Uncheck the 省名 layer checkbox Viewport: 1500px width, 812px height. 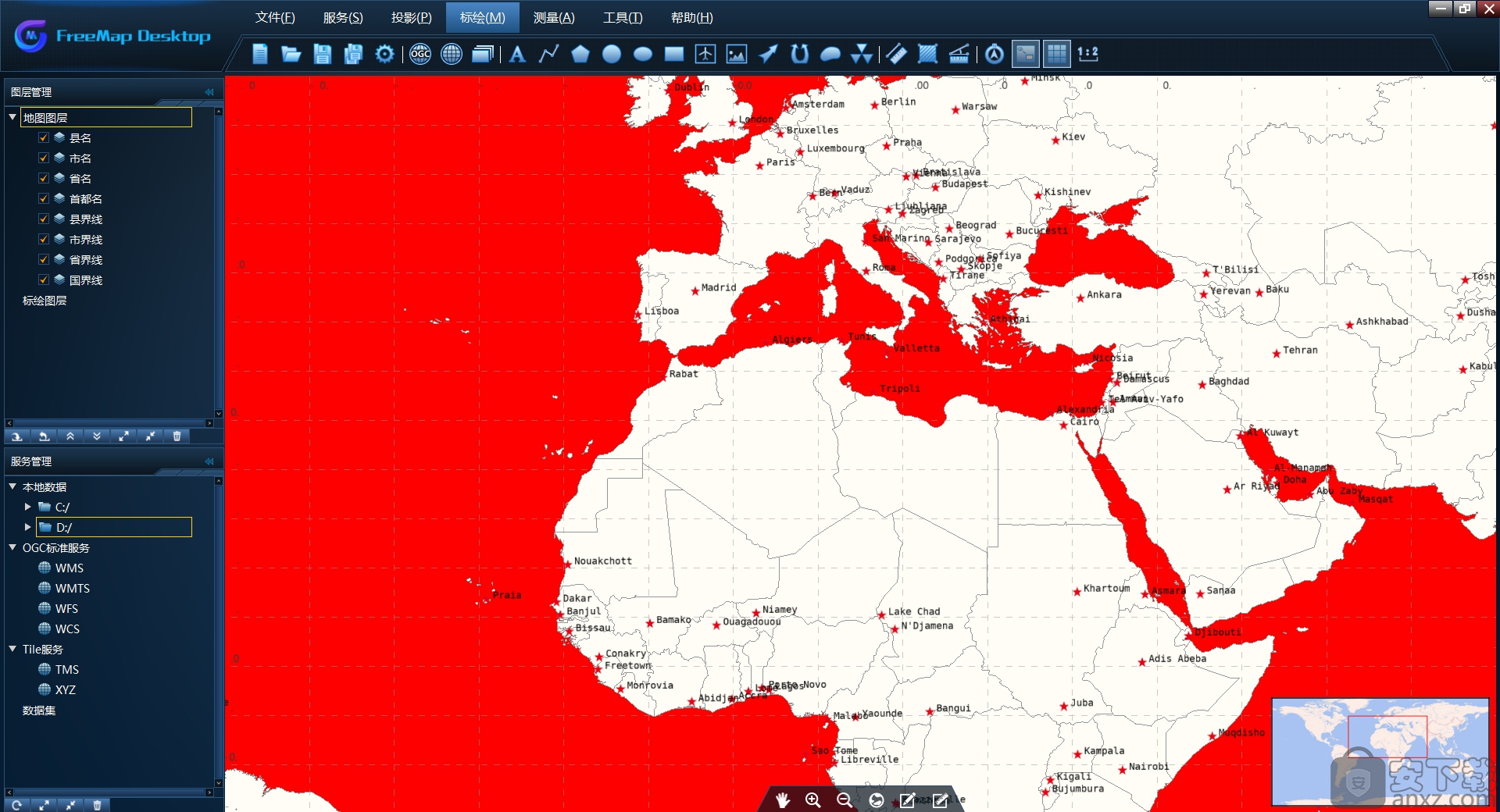pyautogui.click(x=44, y=178)
